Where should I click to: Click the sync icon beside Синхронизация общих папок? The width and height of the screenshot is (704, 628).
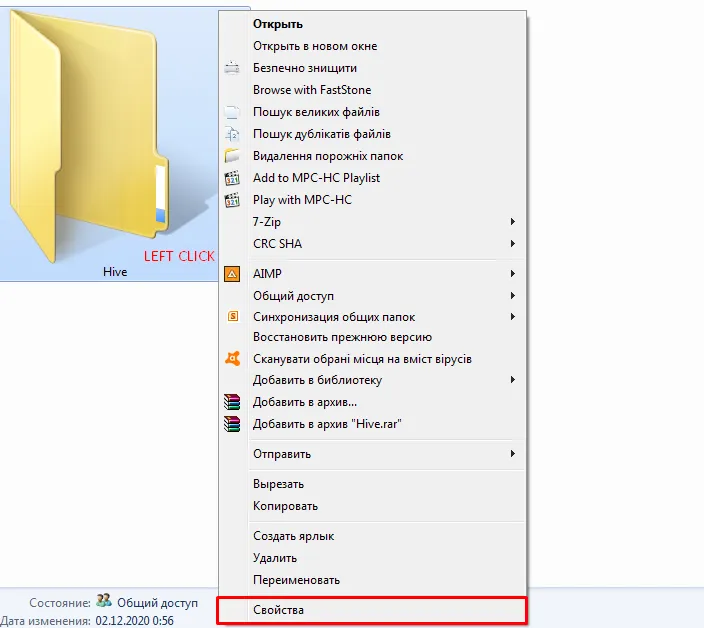[x=233, y=316]
